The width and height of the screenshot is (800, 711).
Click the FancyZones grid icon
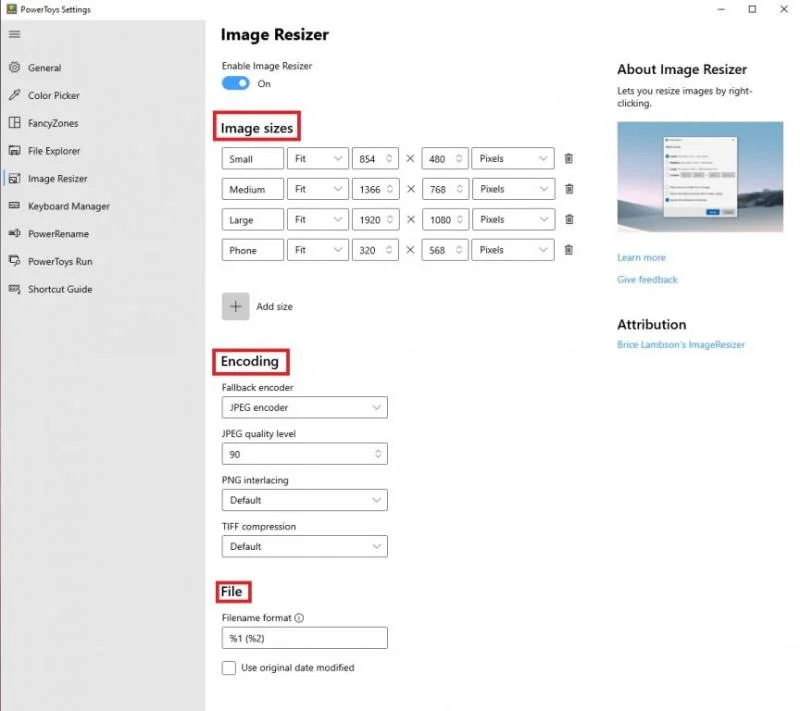(x=14, y=122)
